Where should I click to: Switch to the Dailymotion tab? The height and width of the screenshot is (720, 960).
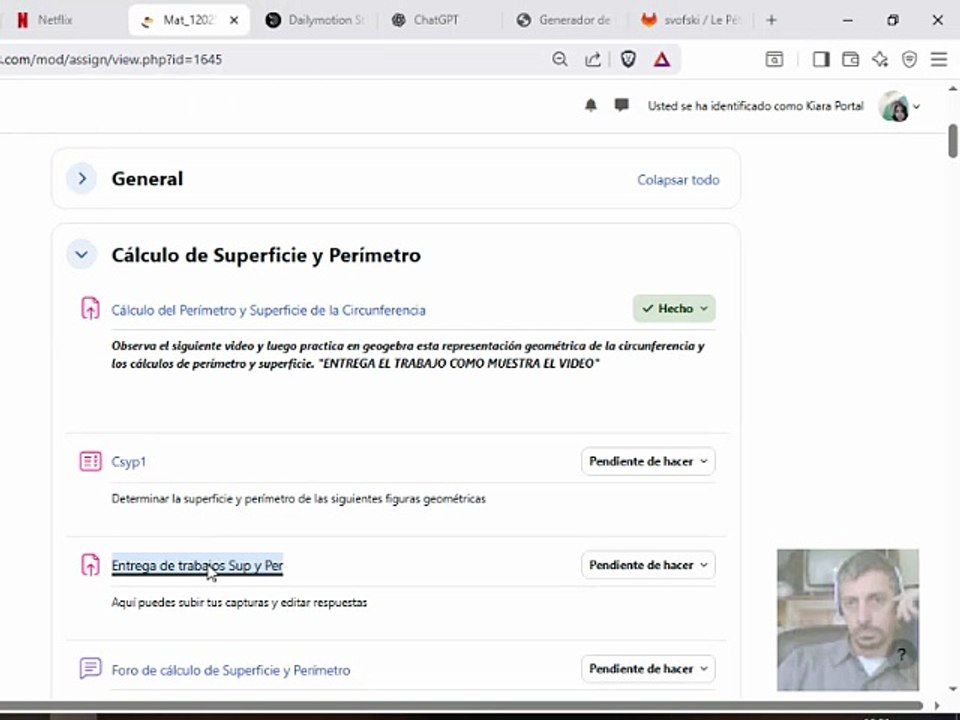coord(316,20)
